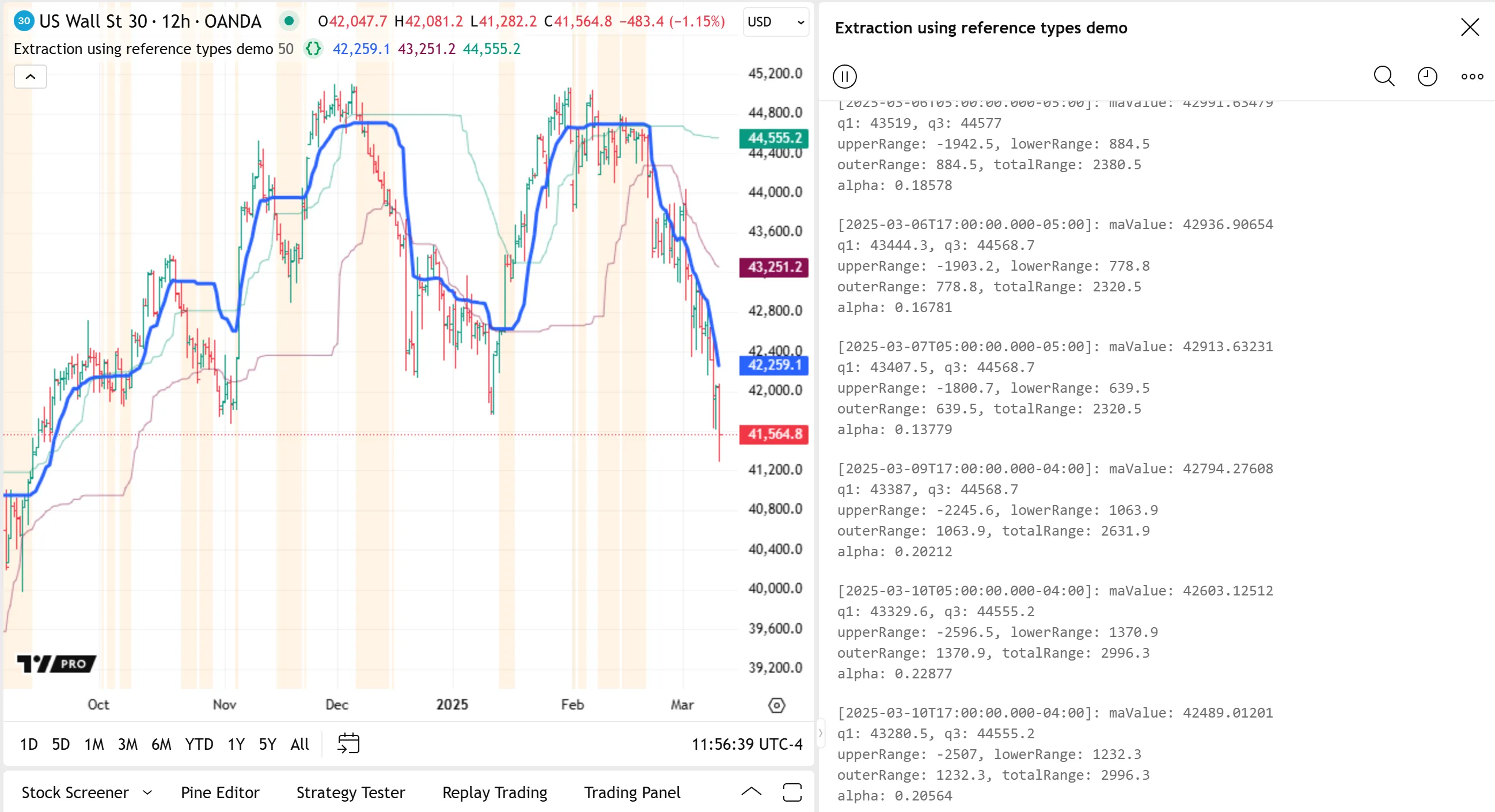Close the Extraction demo logs panel
This screenshot has height=812, width=1495.
pos(1470,27)
